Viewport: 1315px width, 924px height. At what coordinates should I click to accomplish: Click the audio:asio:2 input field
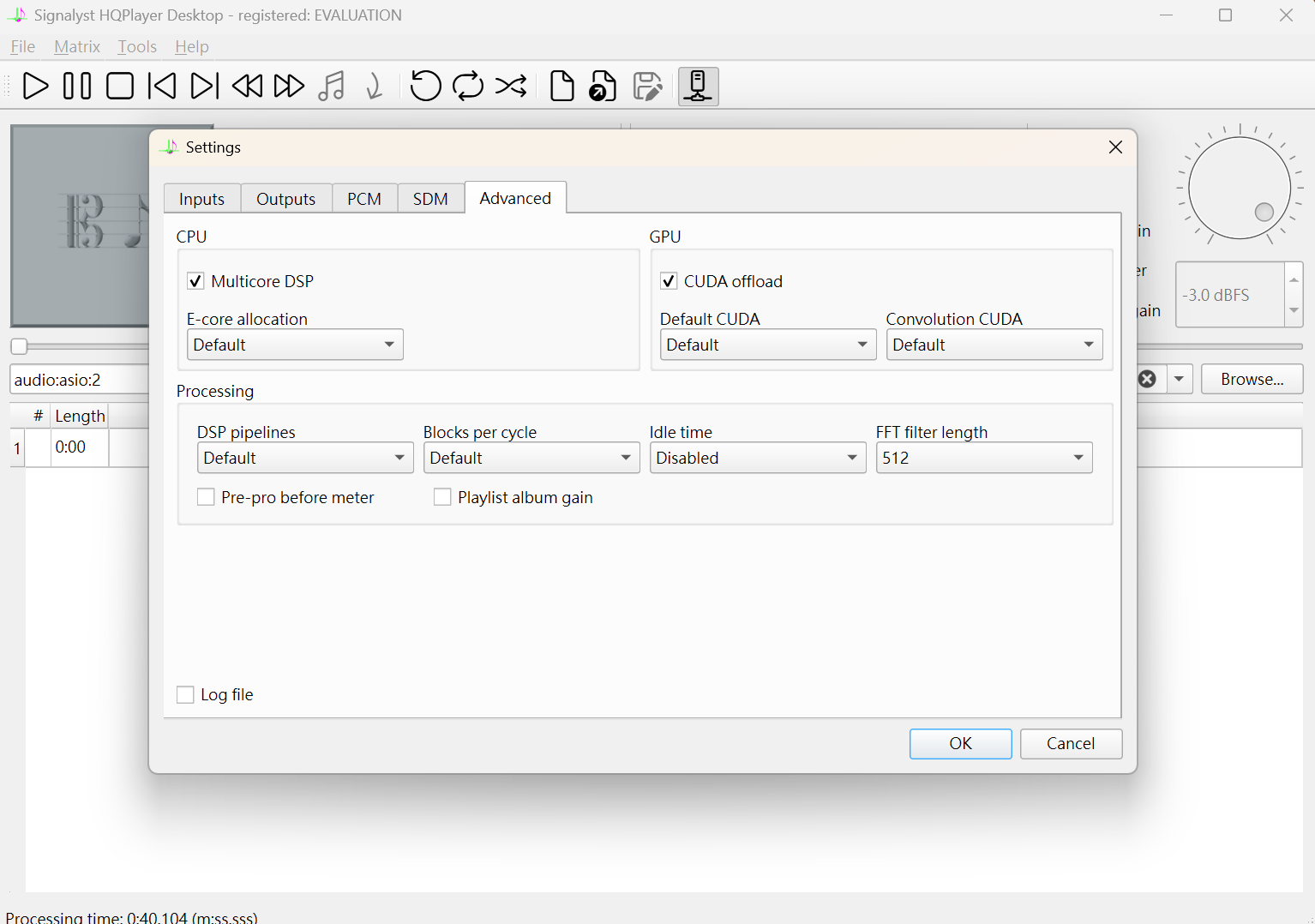[x=80, y=380]
